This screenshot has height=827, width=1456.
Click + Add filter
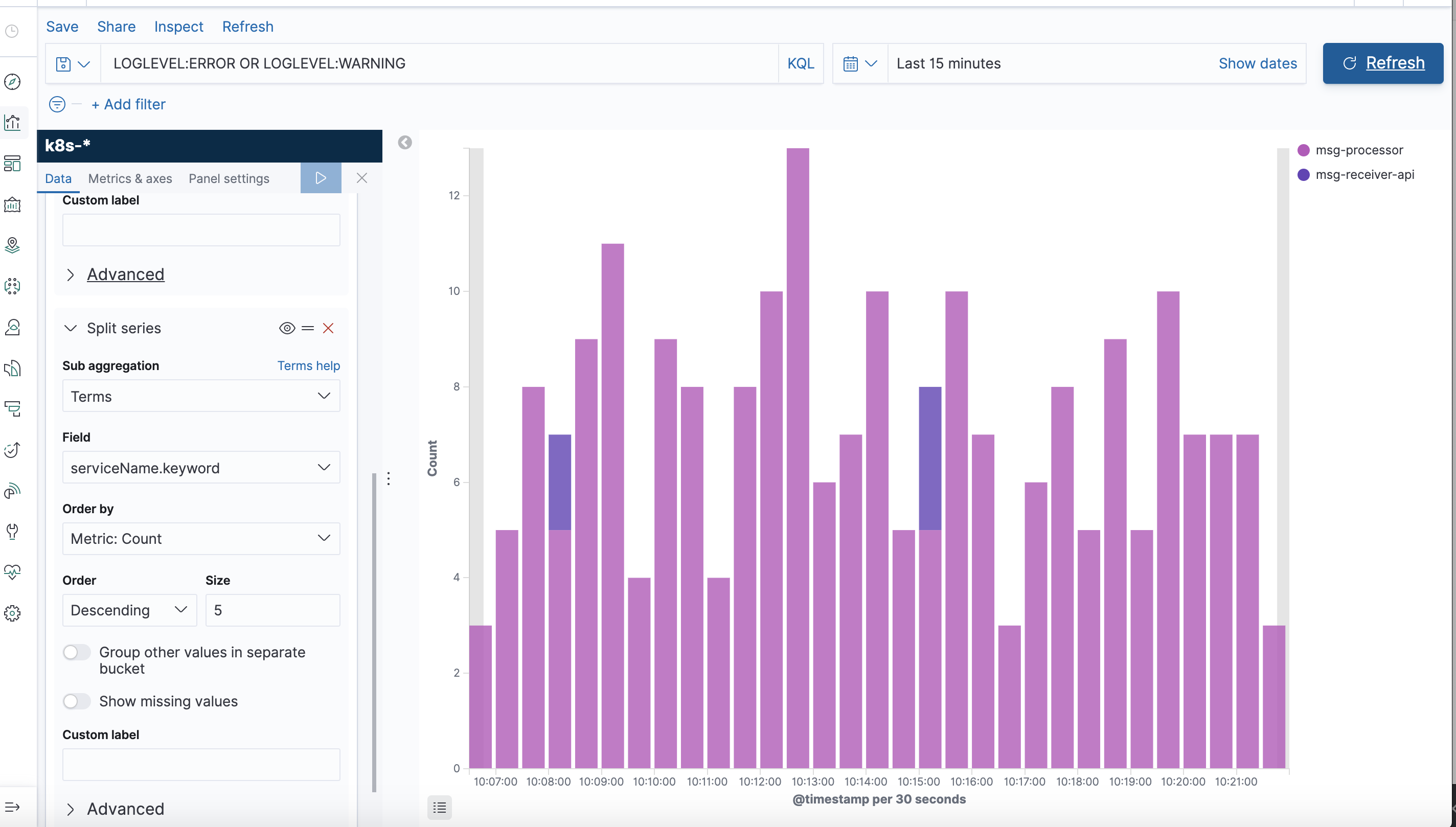tap(128, 104)
